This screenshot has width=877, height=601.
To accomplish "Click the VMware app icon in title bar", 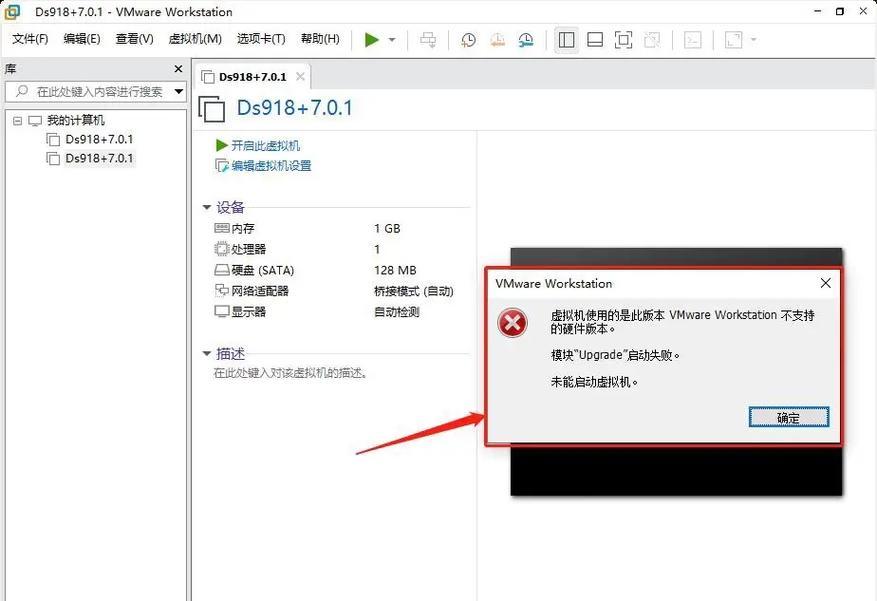I will click(x=12, y=11).
